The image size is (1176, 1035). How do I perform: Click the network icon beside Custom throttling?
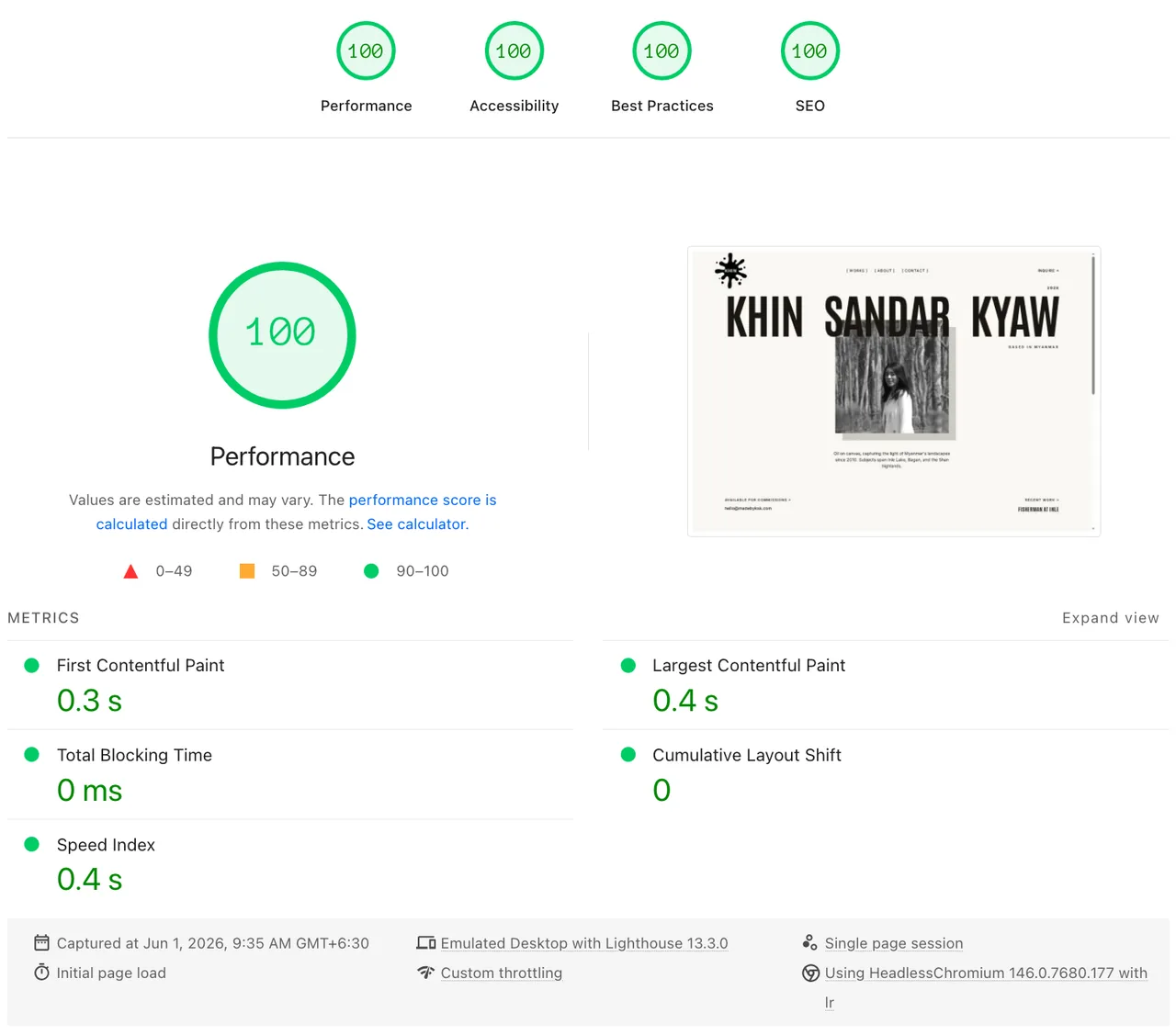click(425, 973)
